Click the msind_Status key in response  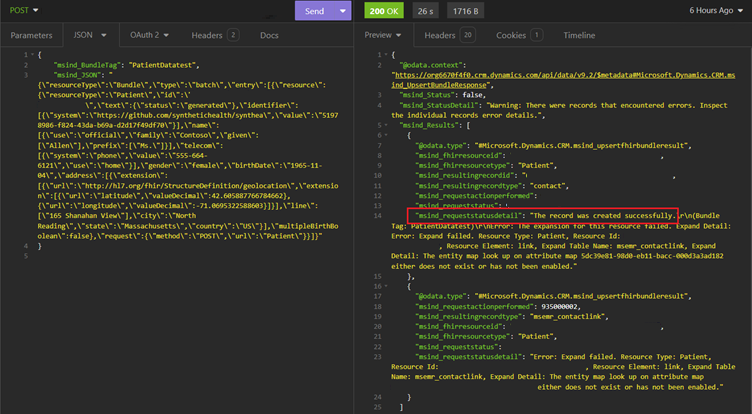pyautogui.click(x=426, y=95)
